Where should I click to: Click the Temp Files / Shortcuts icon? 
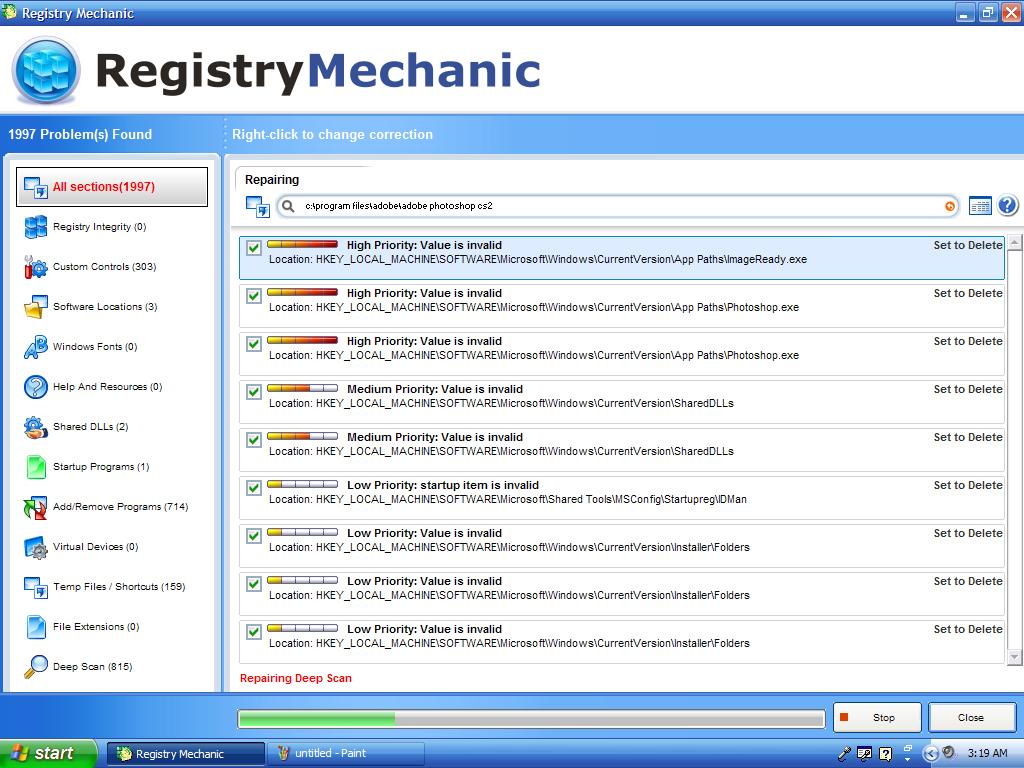[35, 587]
